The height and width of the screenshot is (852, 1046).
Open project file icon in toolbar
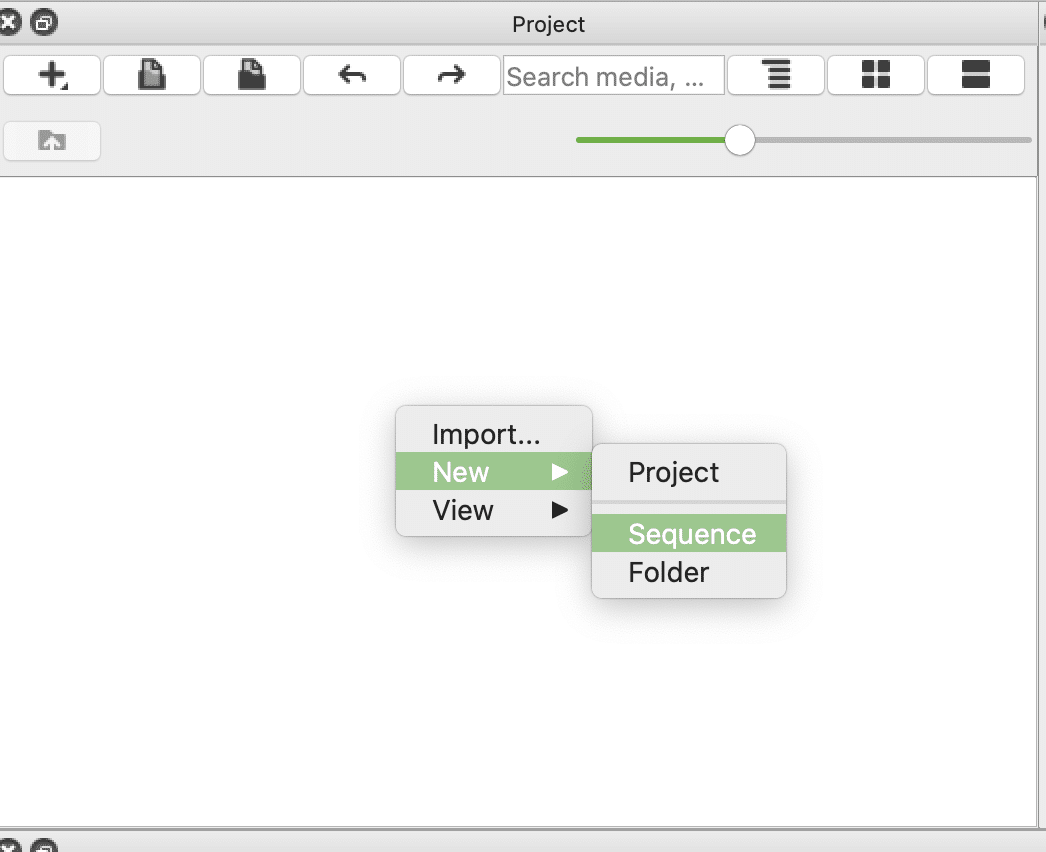coord(151,75)
